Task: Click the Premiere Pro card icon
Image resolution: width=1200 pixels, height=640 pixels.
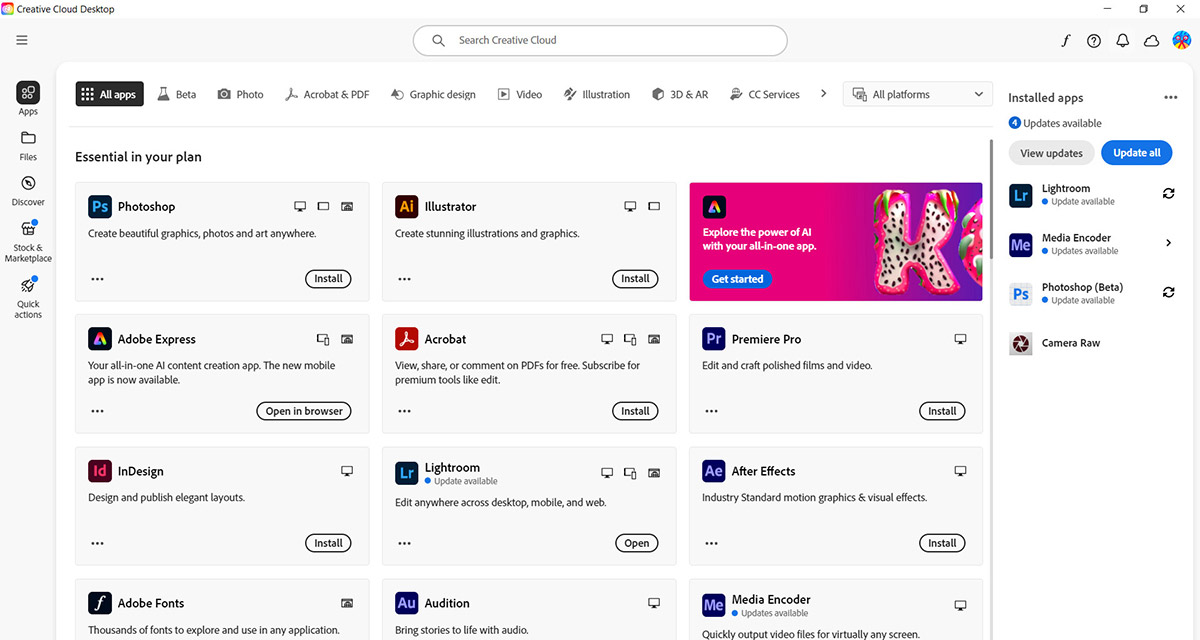Action: 713,339
